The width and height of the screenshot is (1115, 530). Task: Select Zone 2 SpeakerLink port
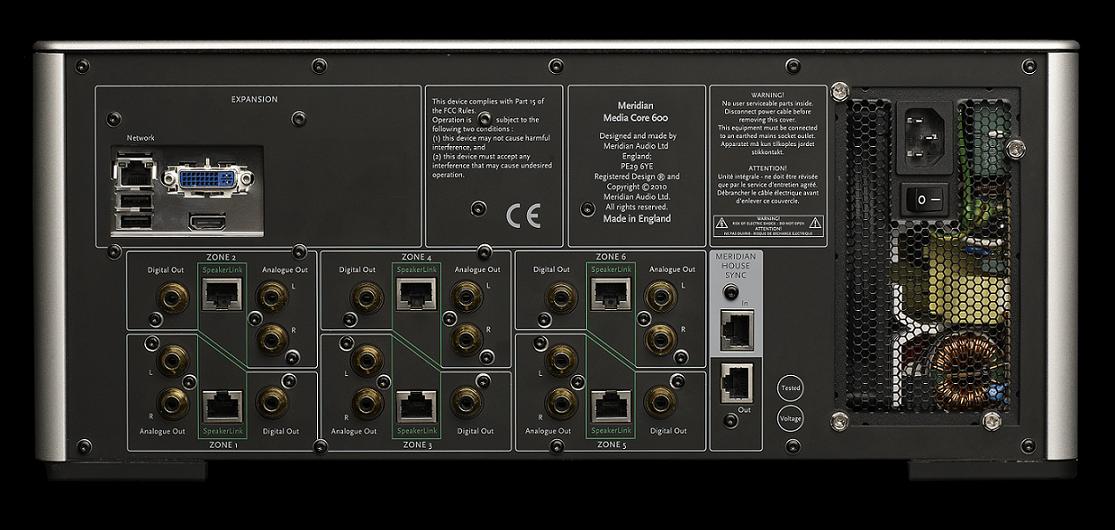point(222,293)
